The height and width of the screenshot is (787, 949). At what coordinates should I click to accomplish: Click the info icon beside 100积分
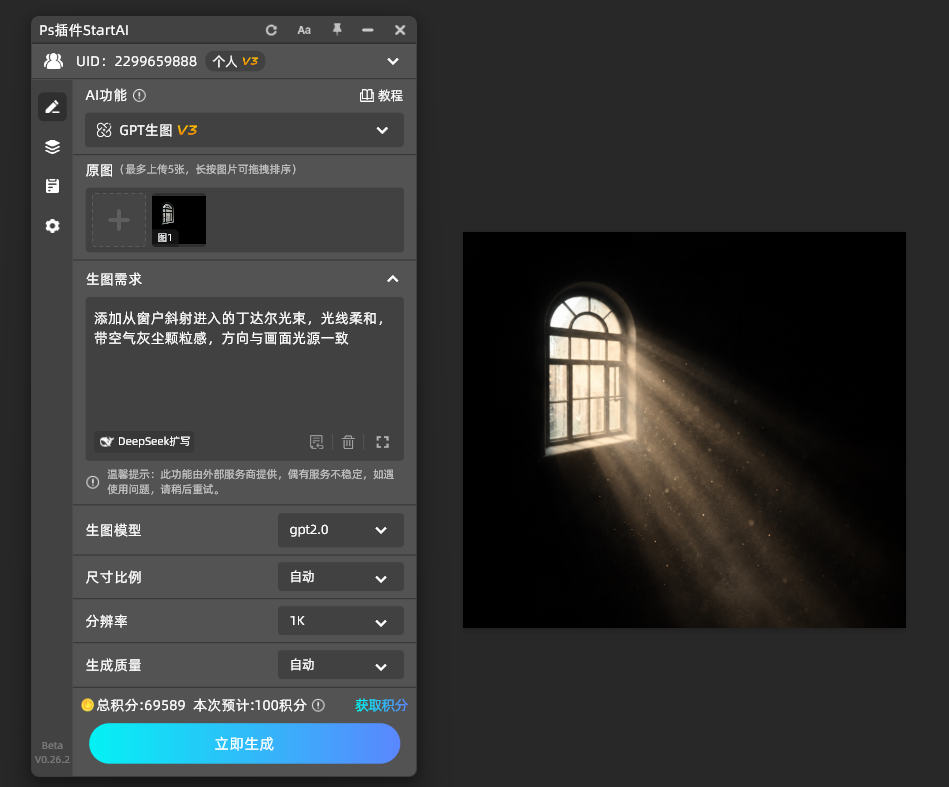318,705
